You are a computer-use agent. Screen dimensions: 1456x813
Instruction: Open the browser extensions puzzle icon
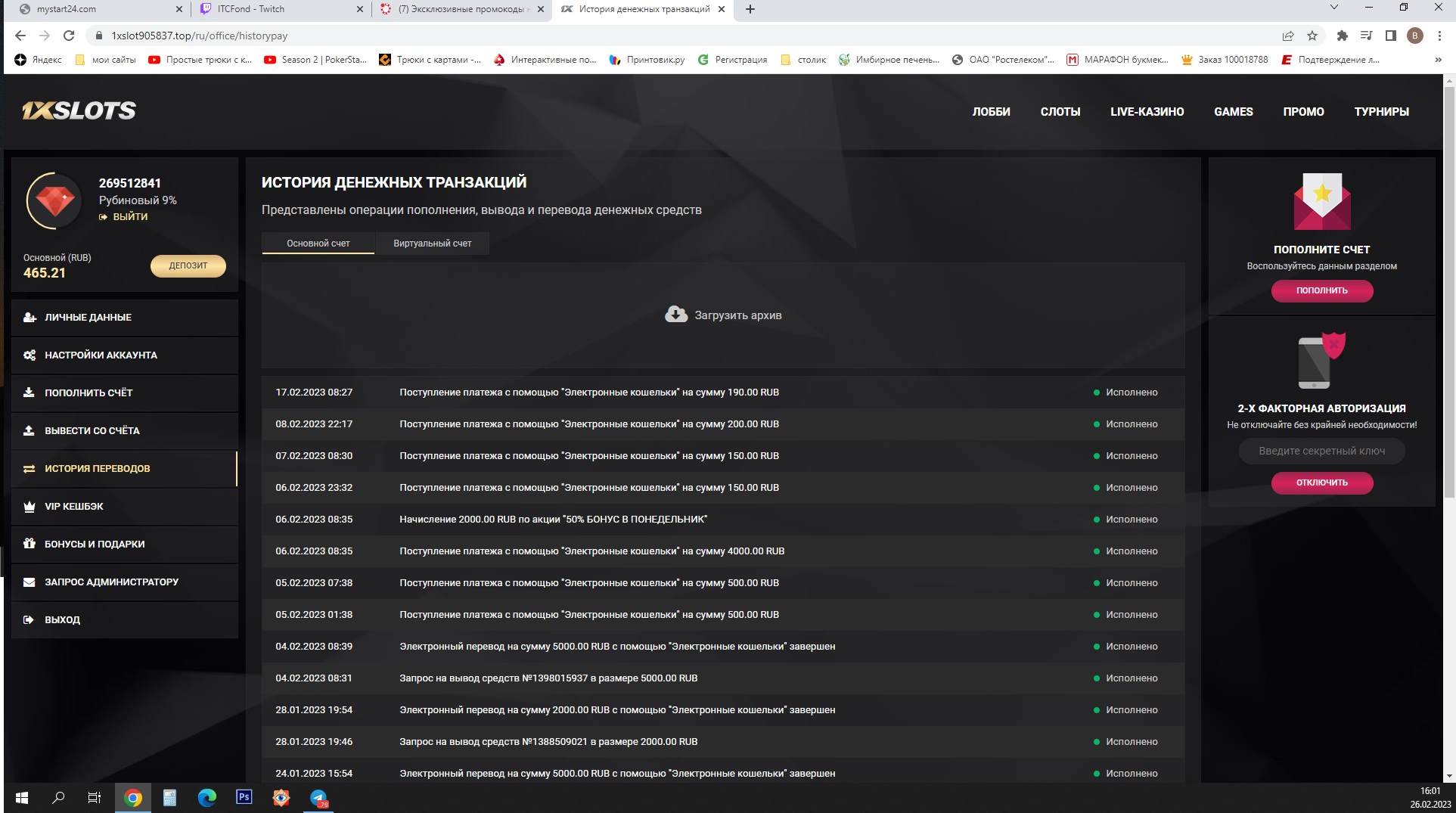(1343, 36)
